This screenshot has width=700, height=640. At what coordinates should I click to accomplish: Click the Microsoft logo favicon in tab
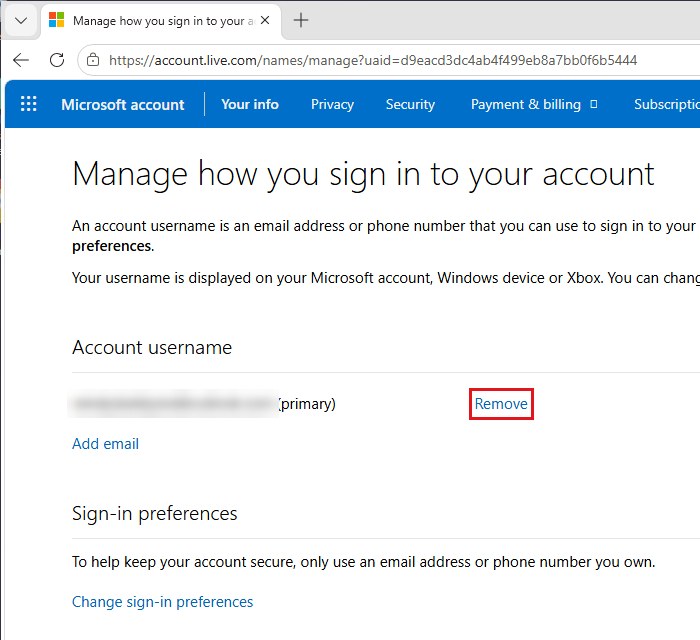tap(57, 20)
